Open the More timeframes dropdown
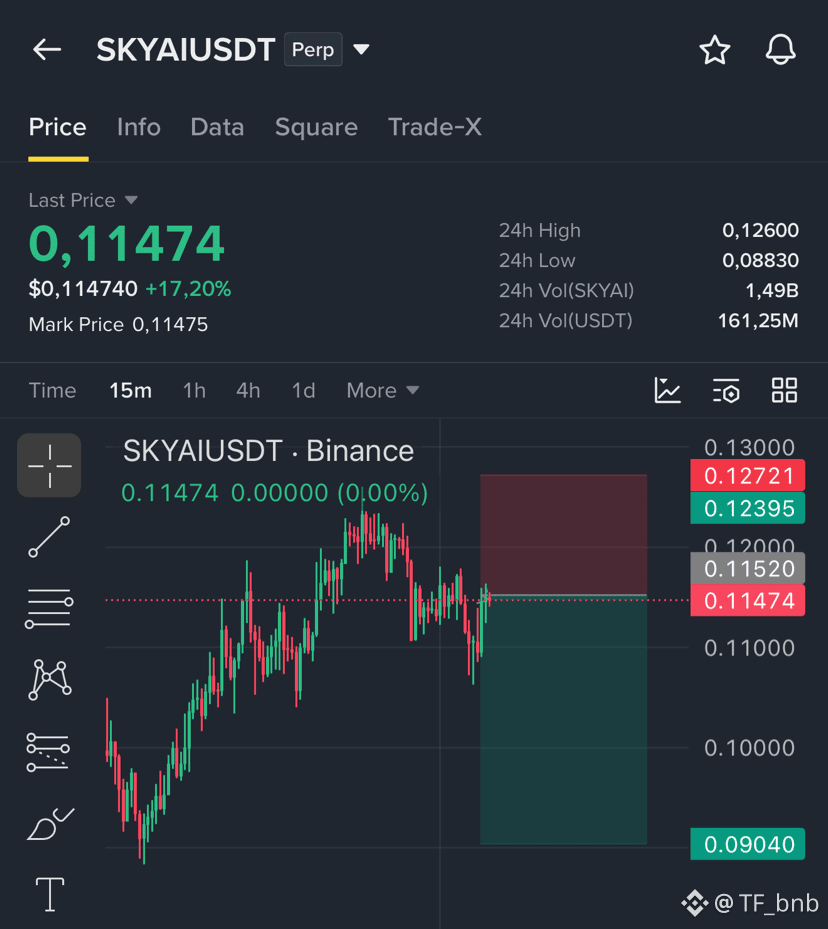The width and height of the screenshot is (828, 929). [383, 390]
